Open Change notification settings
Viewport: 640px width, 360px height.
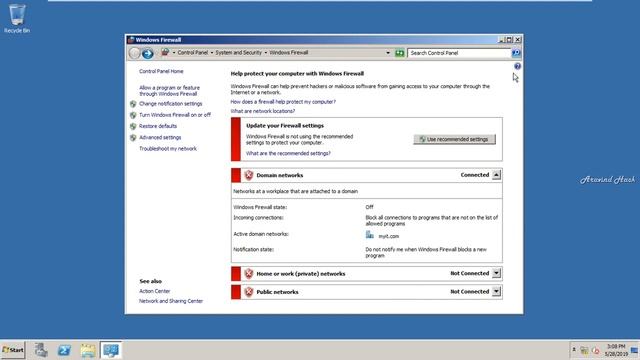click(171, 104)
